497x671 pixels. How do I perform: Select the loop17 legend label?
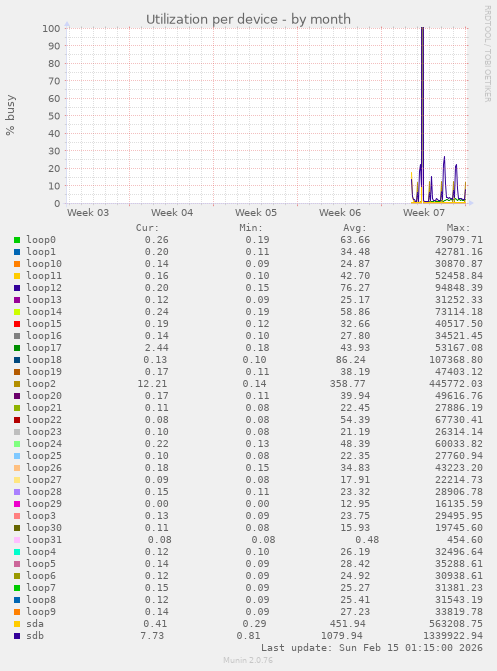click(44, 347)
